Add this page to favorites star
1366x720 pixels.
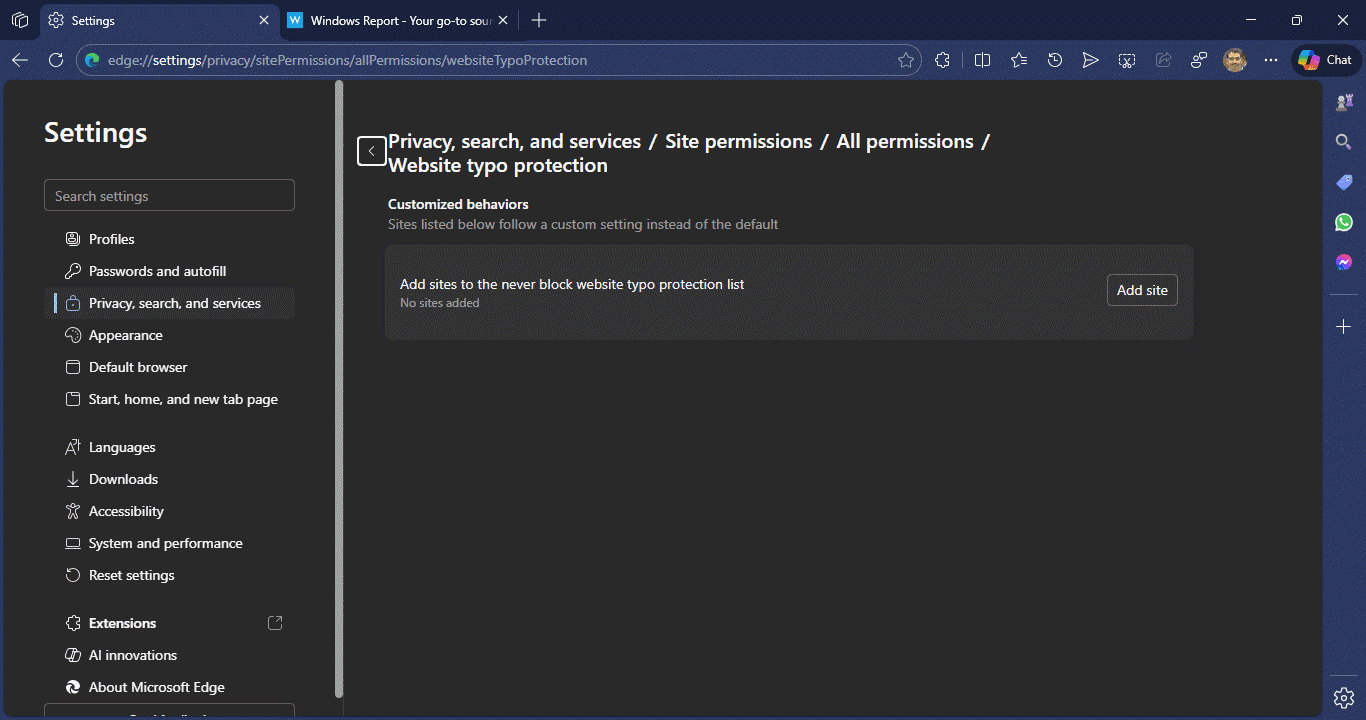906,60
